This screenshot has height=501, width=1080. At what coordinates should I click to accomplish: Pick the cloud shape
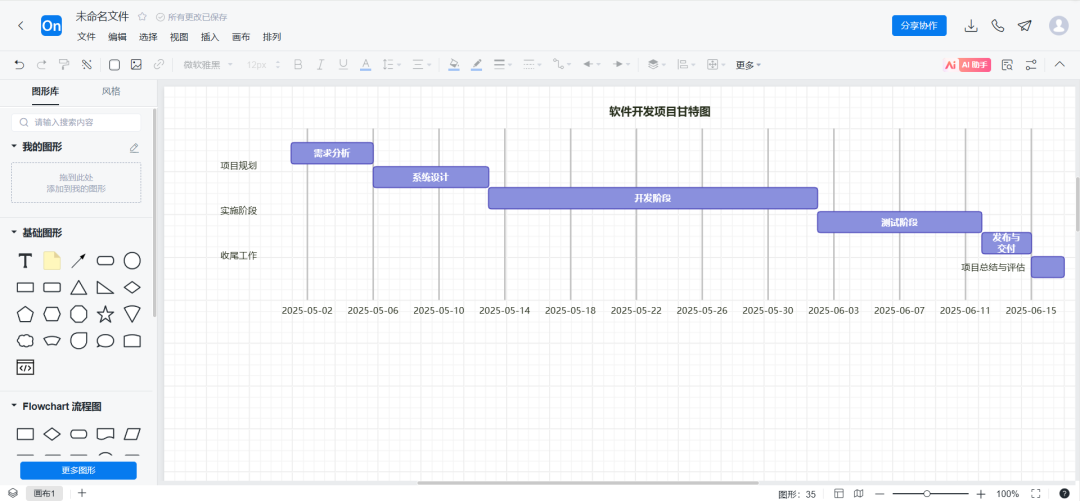coord(25,340)
